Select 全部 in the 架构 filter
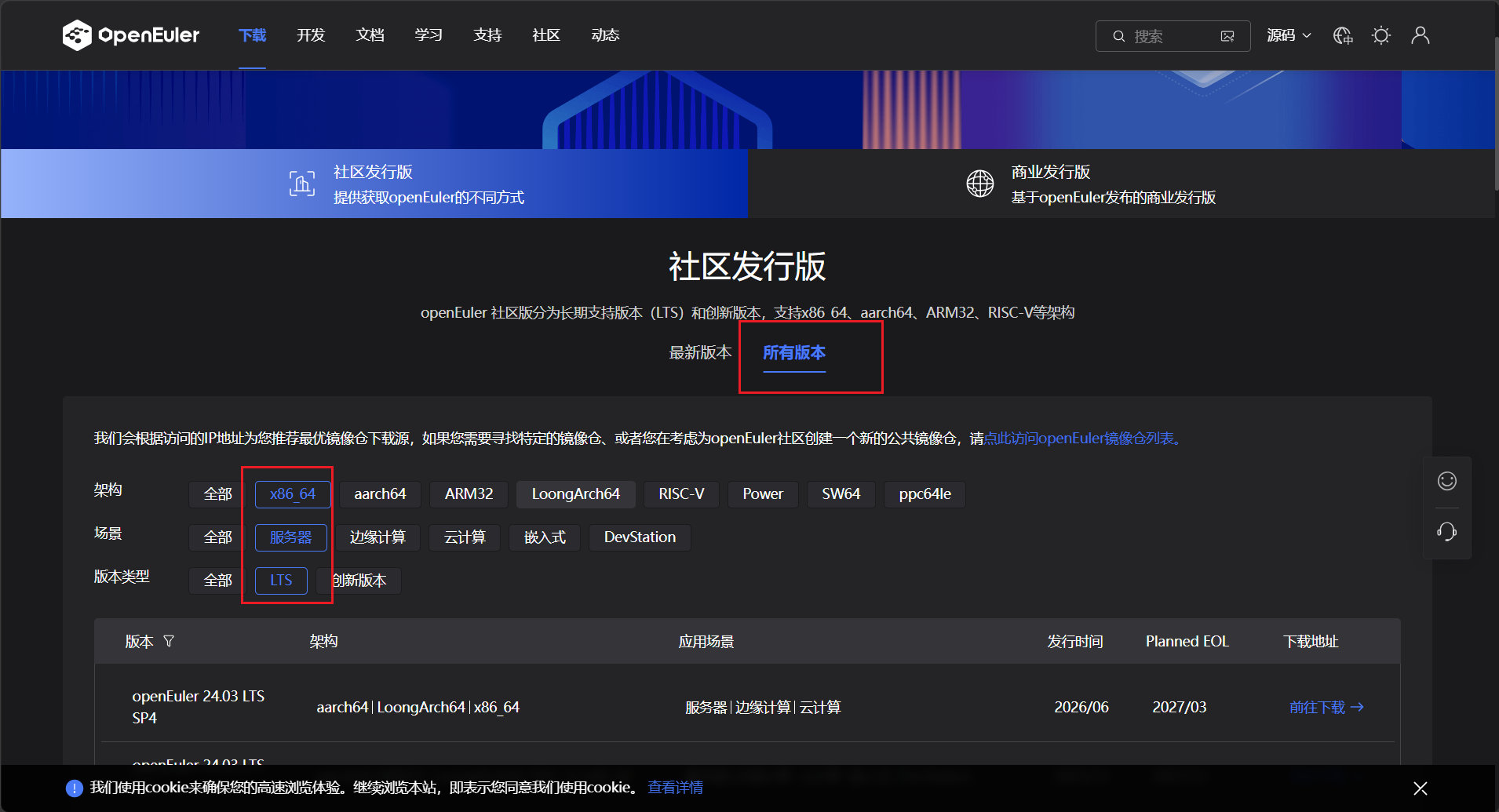Screen dimensions: 1499x812 point(217,494)
